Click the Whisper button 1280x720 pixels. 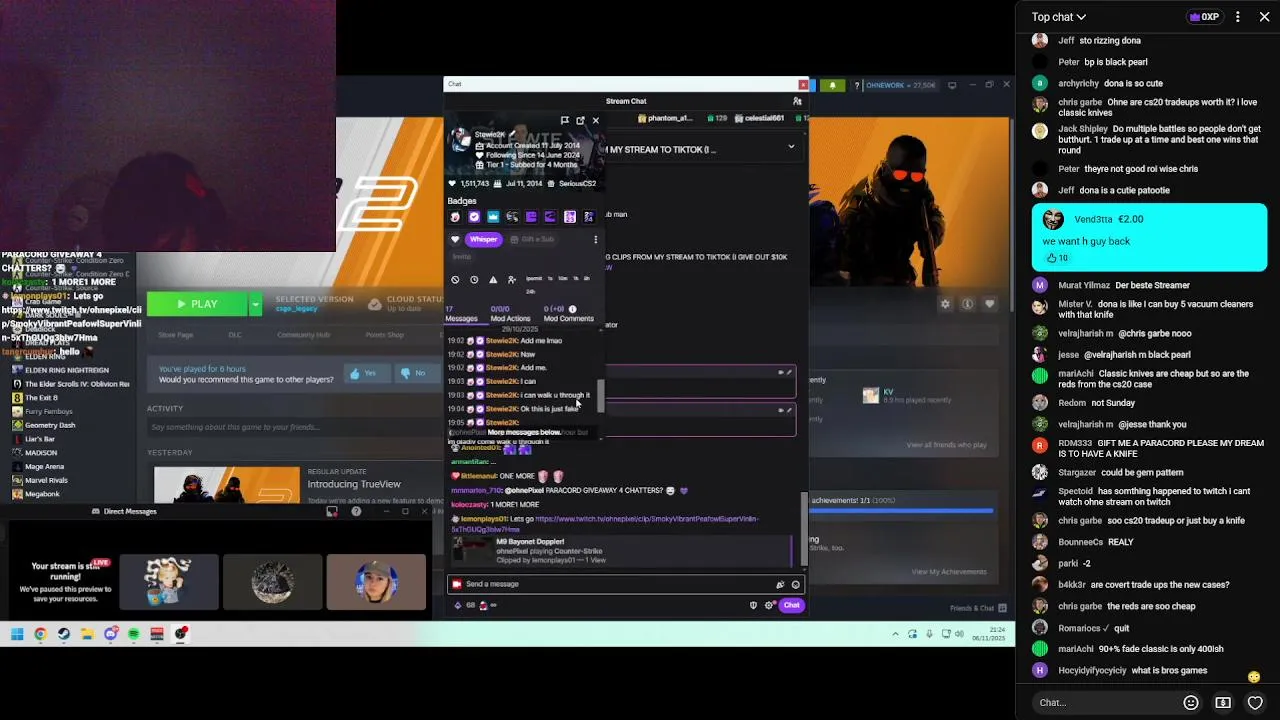click(483, 239)
